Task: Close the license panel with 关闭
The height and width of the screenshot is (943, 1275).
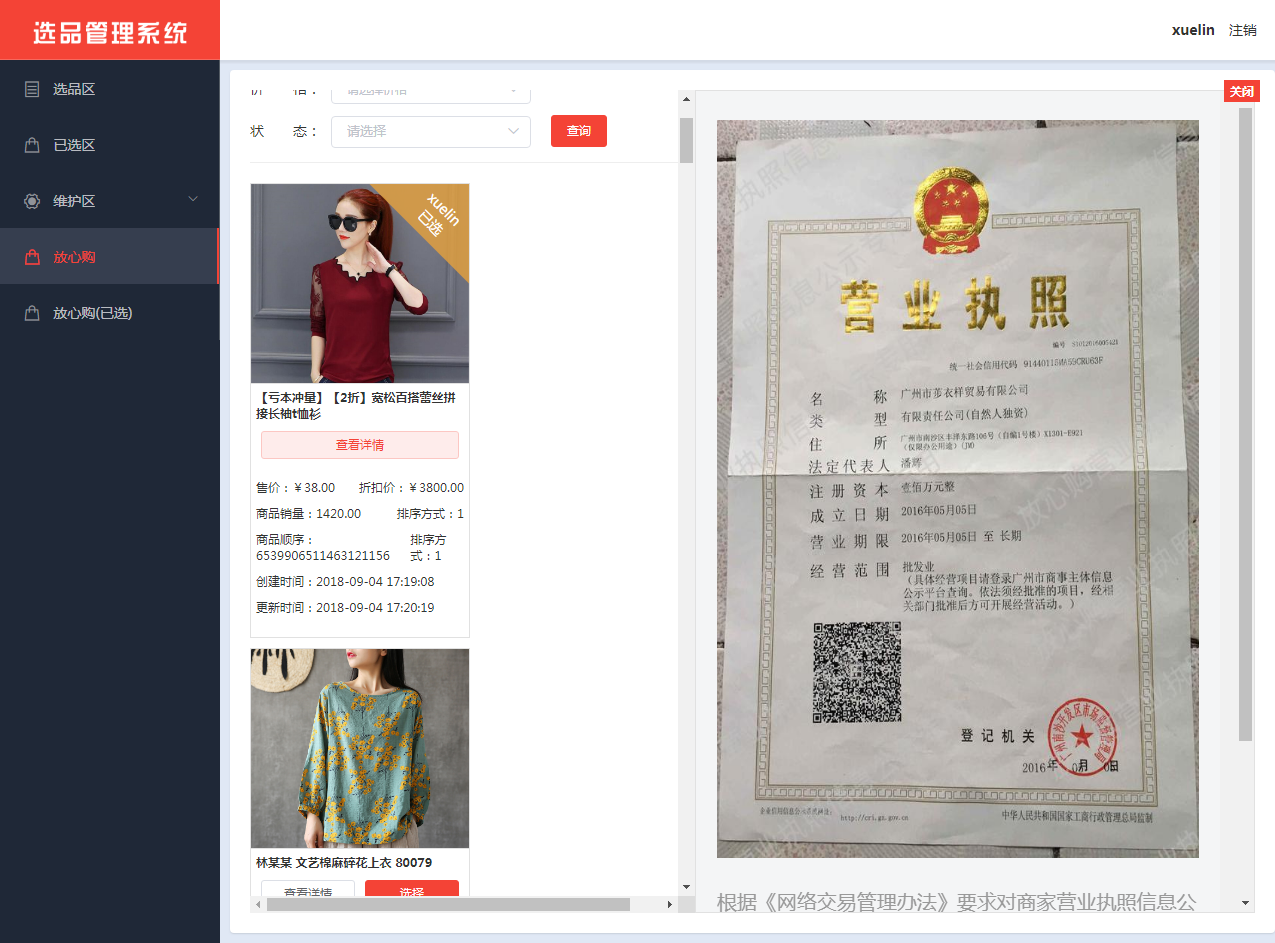Action: (x=1242, y=92)
